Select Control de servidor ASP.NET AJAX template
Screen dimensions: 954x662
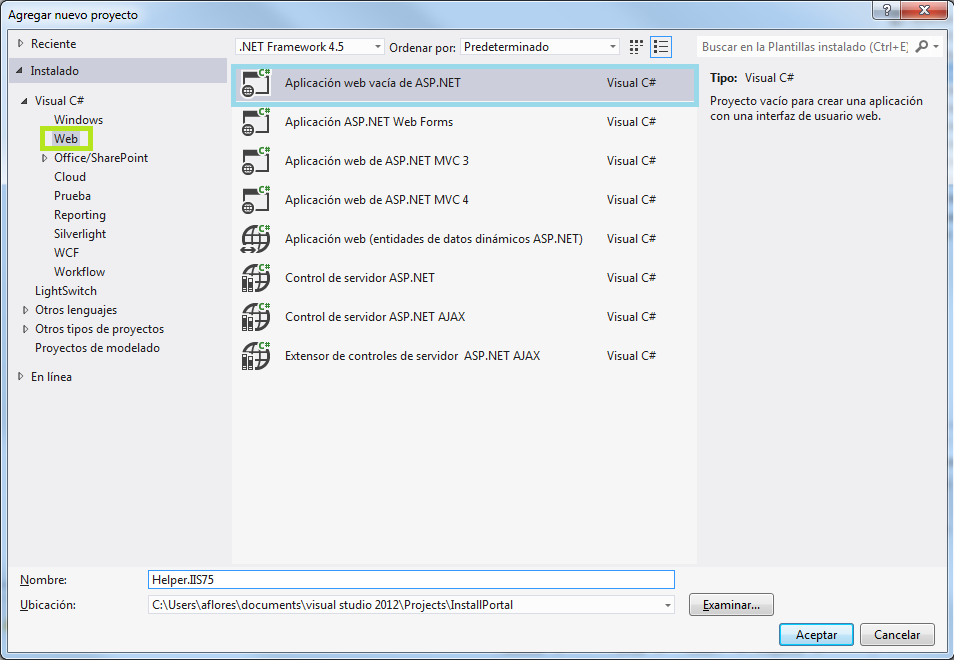tap(464, 316)
